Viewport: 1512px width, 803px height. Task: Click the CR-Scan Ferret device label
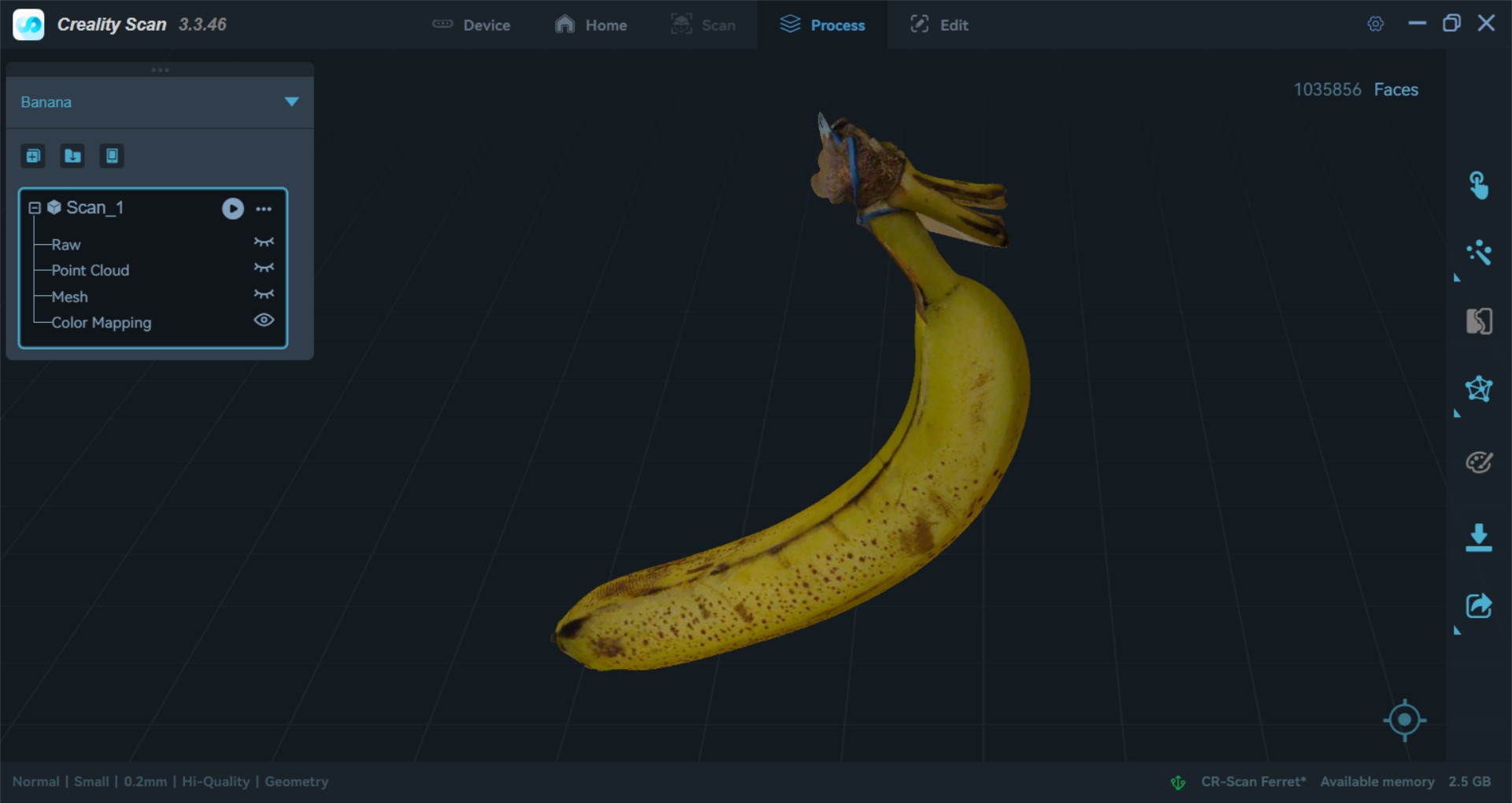(1253, 782)
